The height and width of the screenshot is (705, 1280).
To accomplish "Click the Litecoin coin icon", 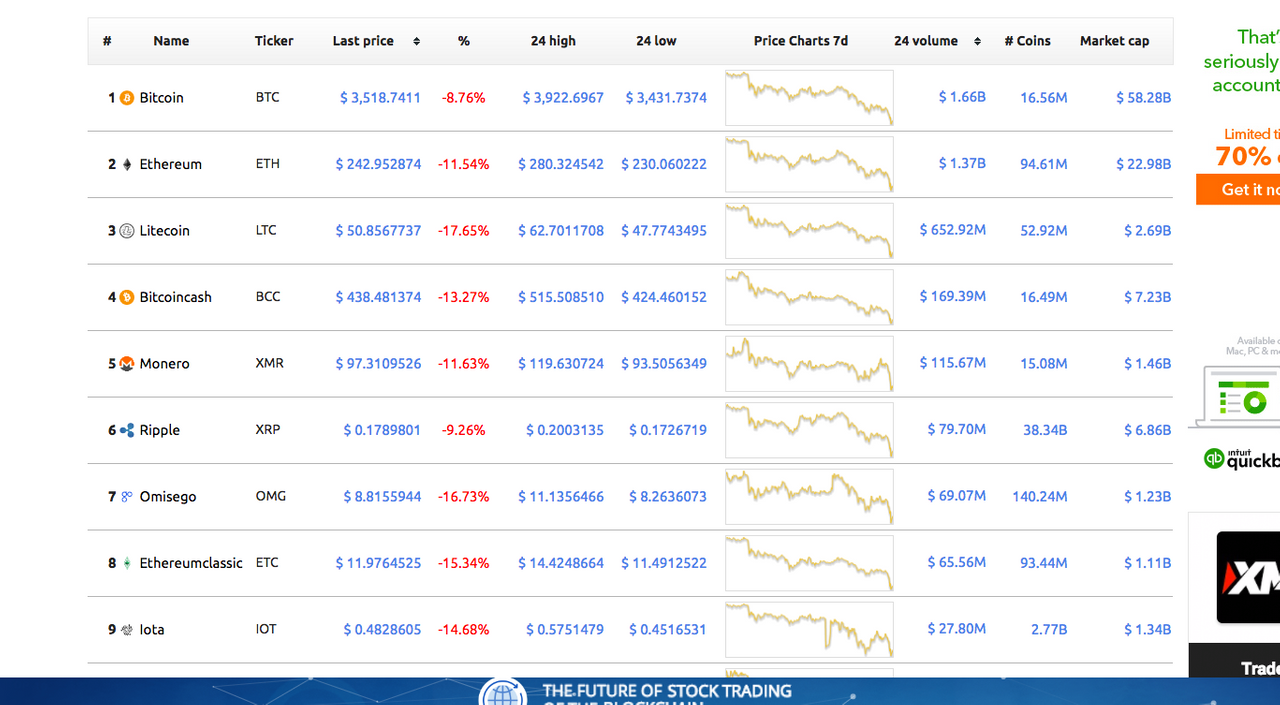I will coord(127,231).
